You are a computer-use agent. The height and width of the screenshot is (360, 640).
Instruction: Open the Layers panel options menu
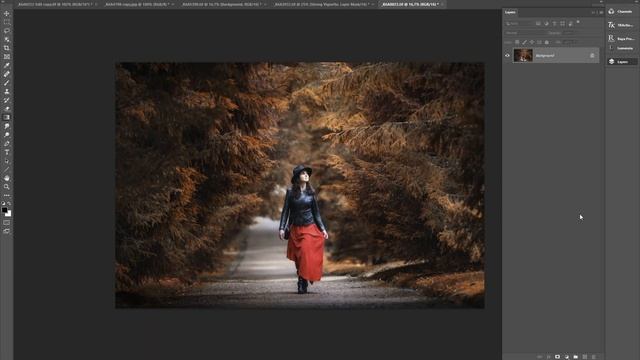point(601,12)
